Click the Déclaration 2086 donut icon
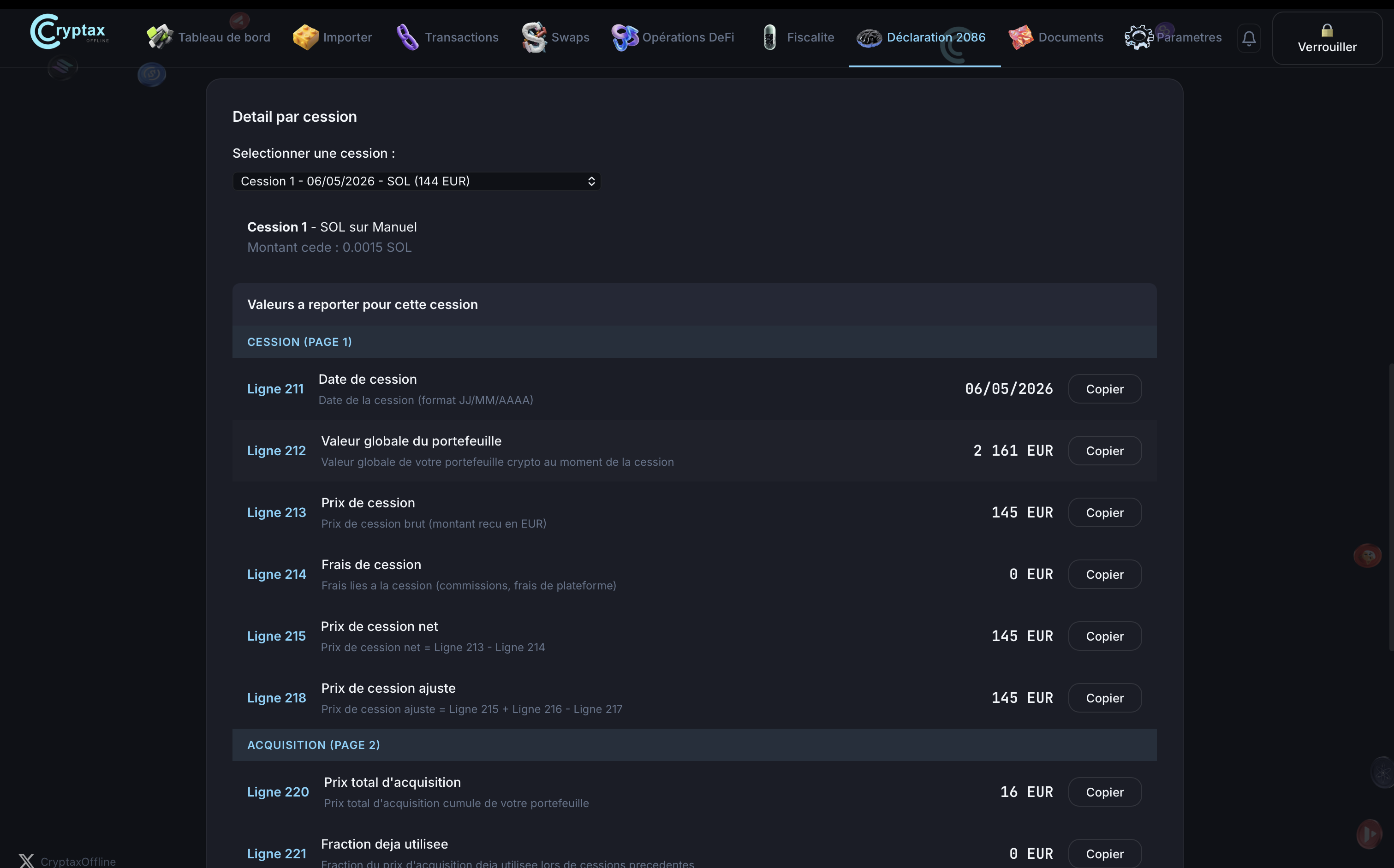Viewport: 1394px width, 868px height. (x=869, y=38)
